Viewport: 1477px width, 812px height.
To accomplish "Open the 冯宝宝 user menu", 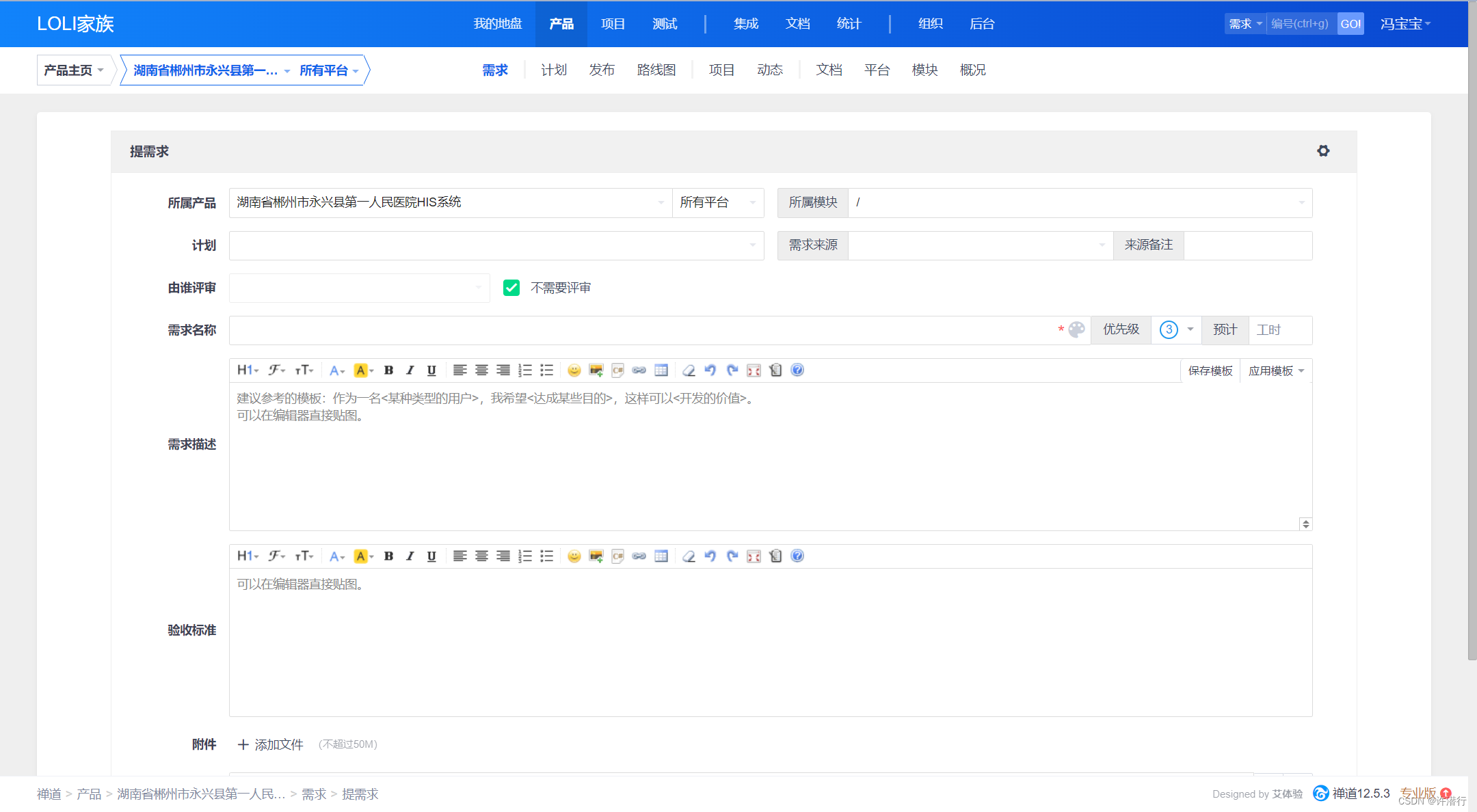I will (x=1405, y=24).
